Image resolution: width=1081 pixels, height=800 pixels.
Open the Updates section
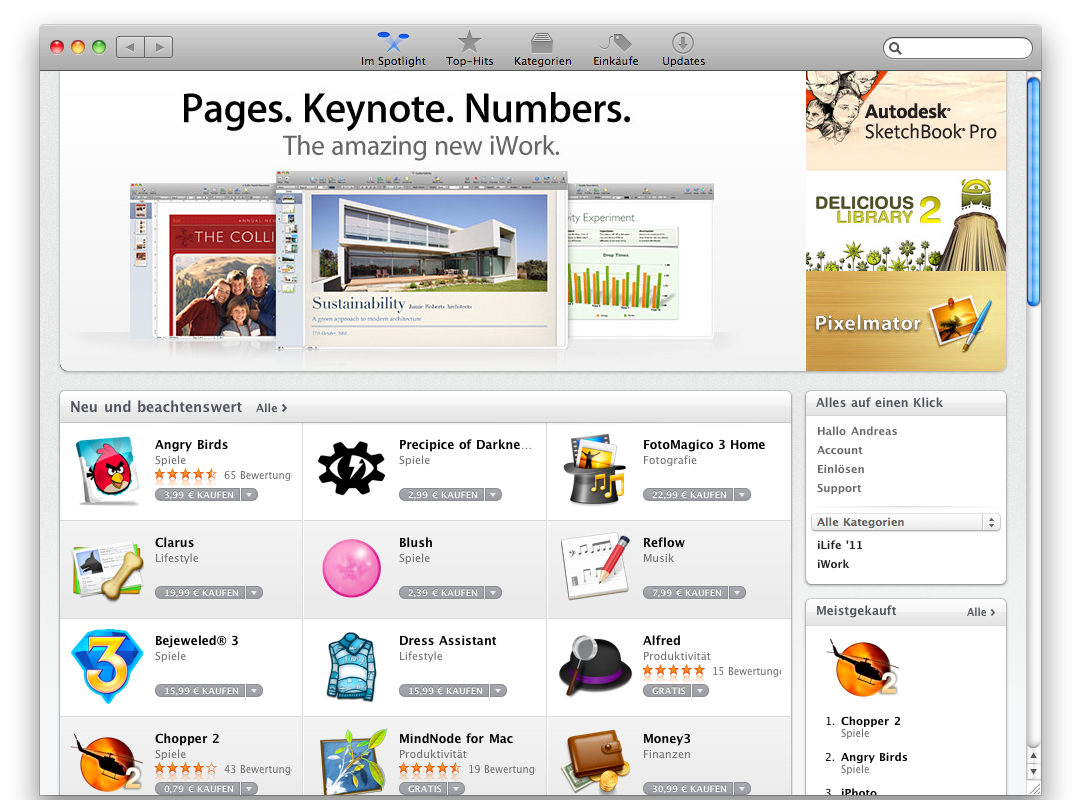(x=683, y=49)
